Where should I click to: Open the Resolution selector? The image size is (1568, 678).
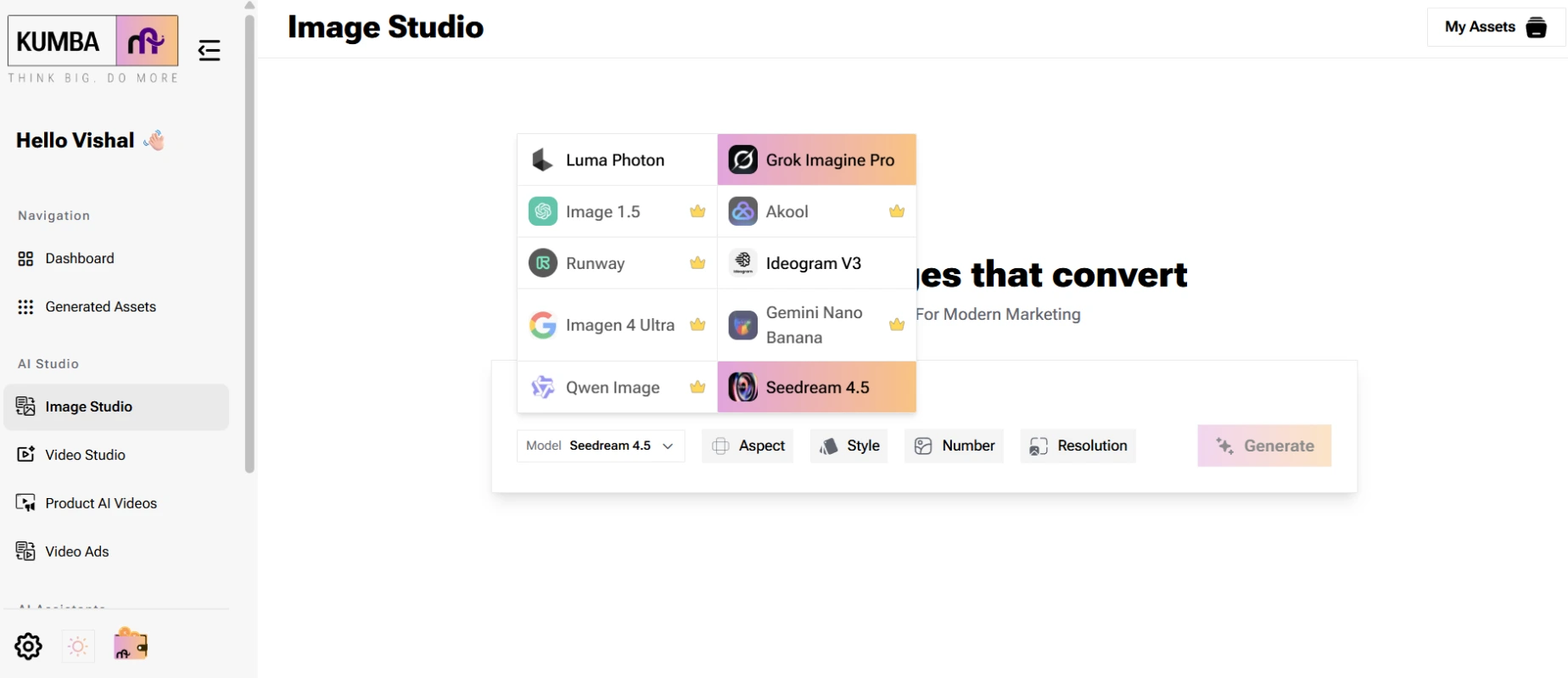1078,445
